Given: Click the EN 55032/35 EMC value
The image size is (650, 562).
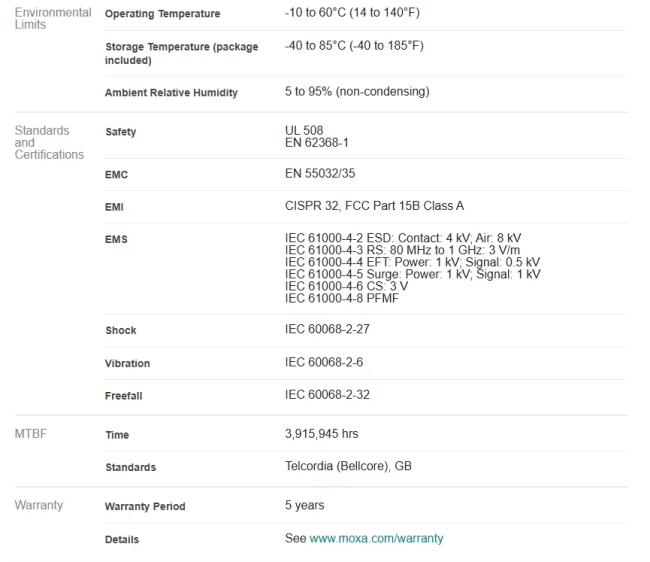Looking at the screenshot, I should (320, 174).
